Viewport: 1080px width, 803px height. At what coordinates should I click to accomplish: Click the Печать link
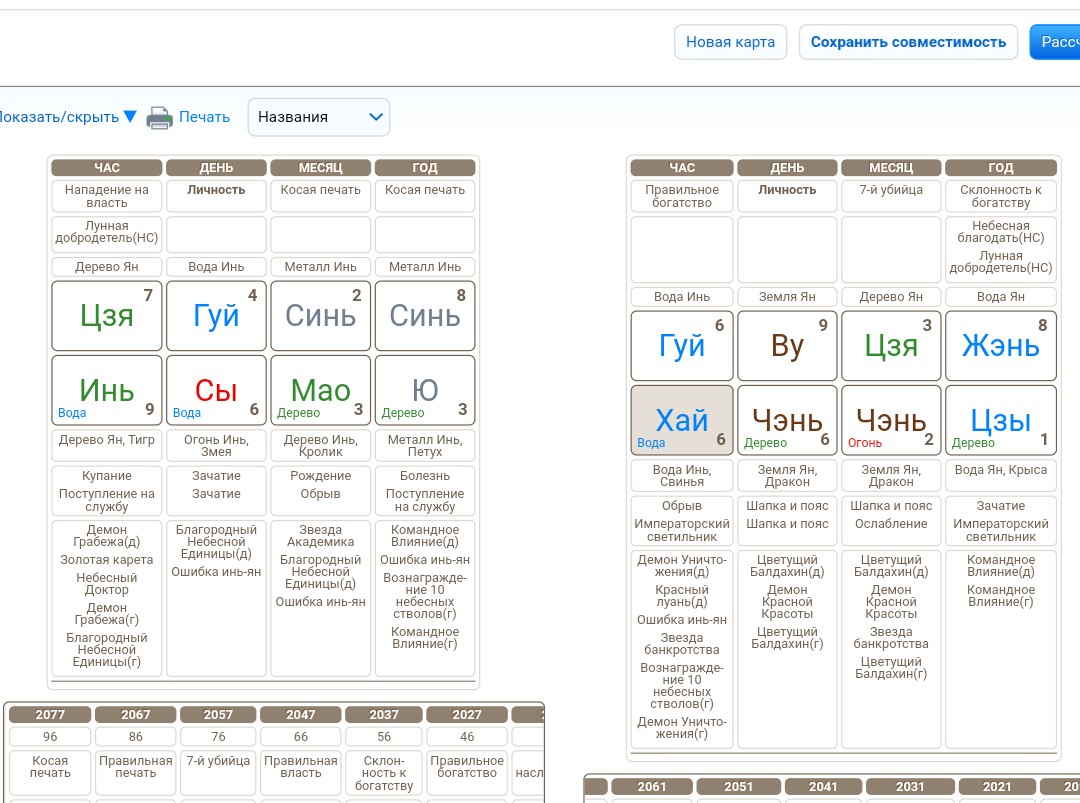[204, 117]
